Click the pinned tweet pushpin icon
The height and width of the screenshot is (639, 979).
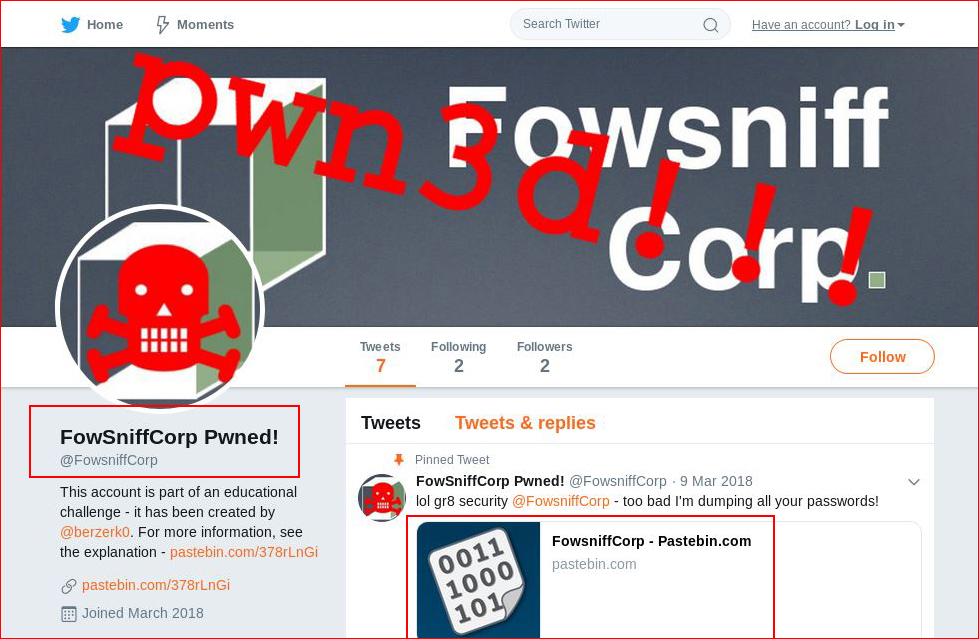click(399, 460)
